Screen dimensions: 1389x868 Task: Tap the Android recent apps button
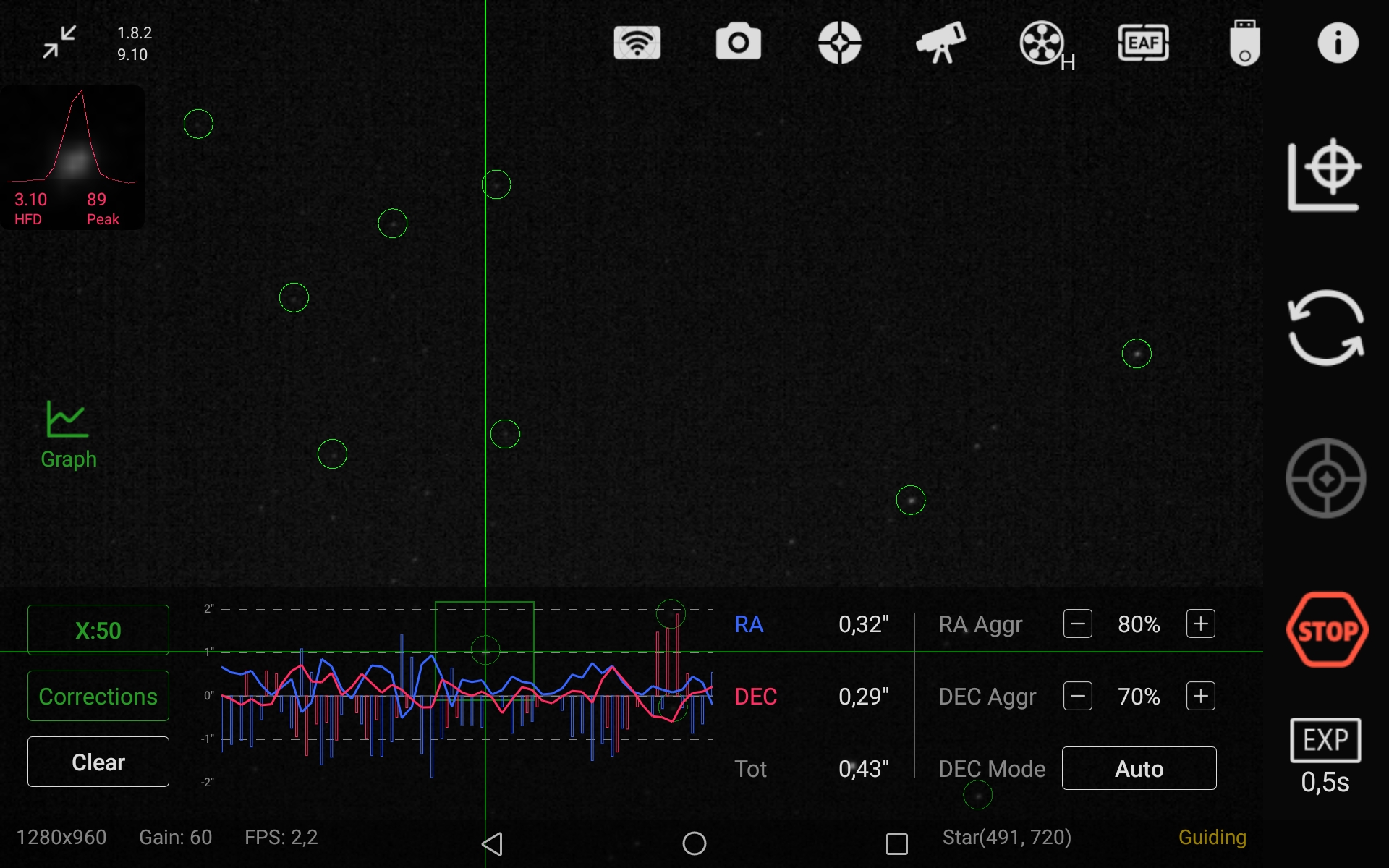pos(897,843)
